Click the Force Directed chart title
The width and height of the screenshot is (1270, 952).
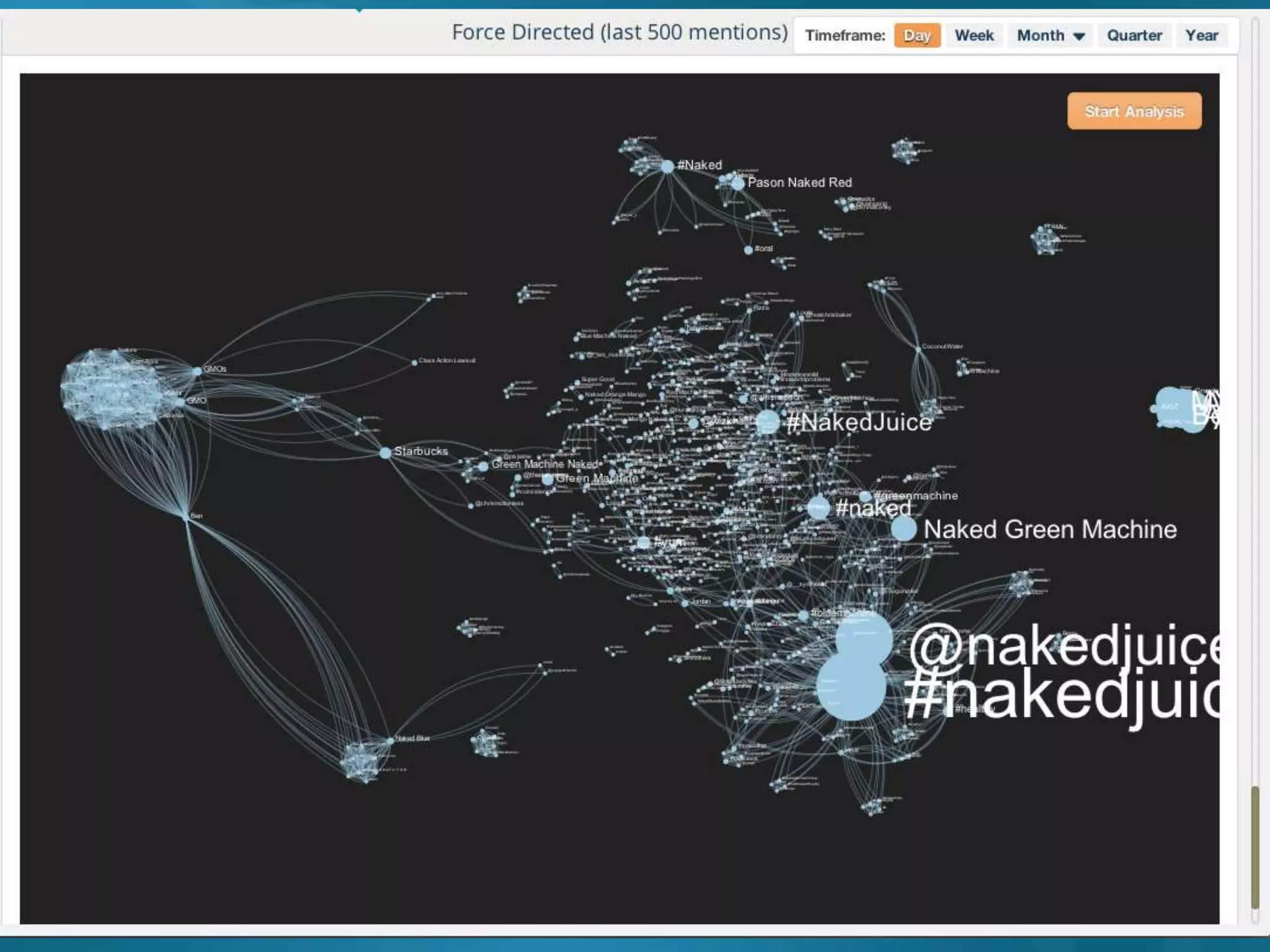pyautogui.click(x=619, y=32)
